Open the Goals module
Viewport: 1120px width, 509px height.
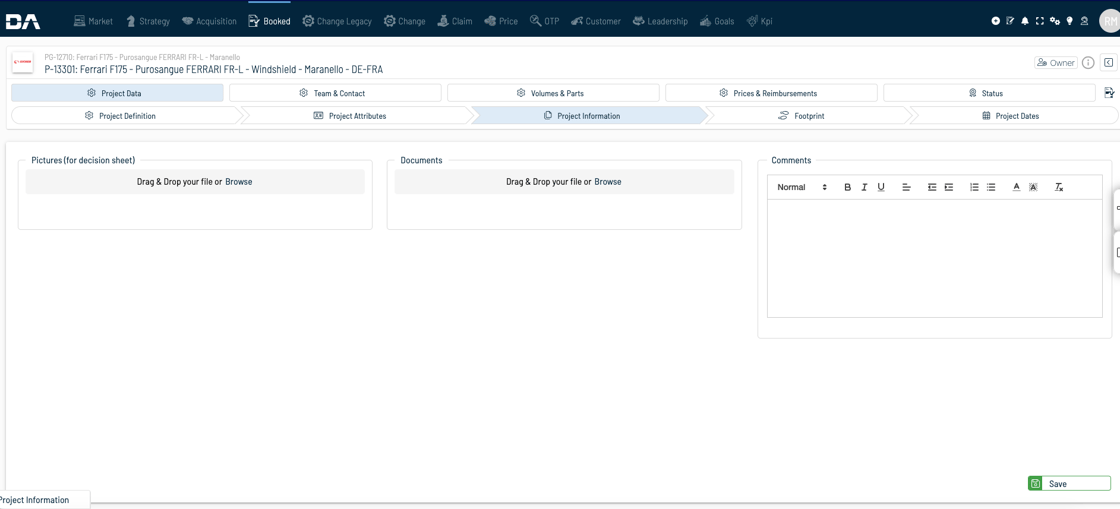(x=717, y=21)
